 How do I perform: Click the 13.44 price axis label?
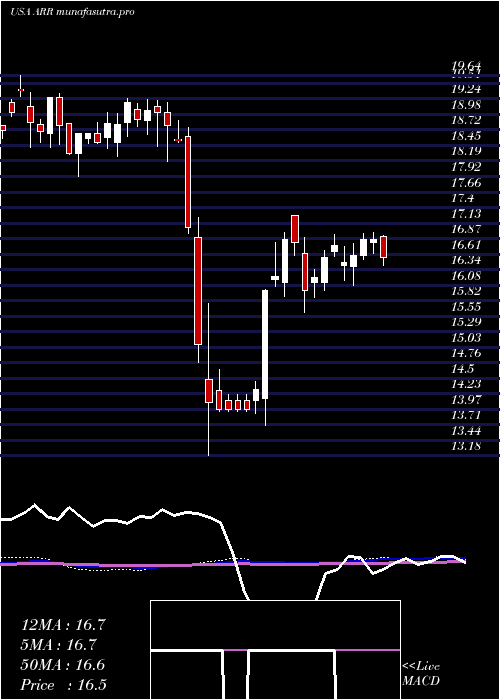(466, 431)
